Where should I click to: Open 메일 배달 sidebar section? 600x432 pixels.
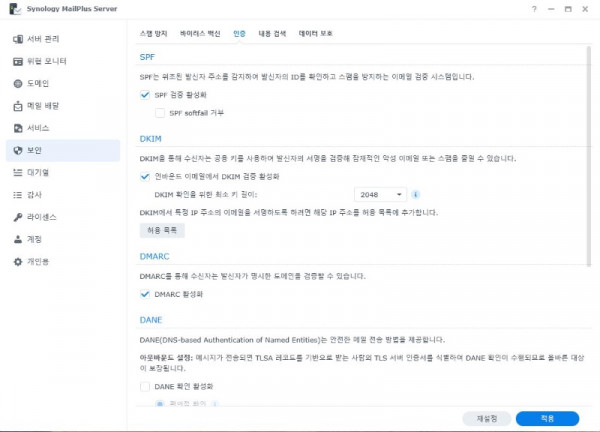pos(44,105)
